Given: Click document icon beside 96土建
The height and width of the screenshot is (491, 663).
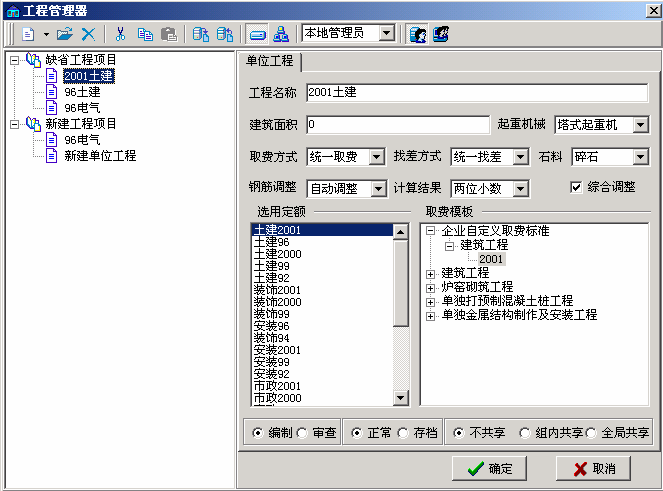Looking at the screenshot, I should 52,92.
